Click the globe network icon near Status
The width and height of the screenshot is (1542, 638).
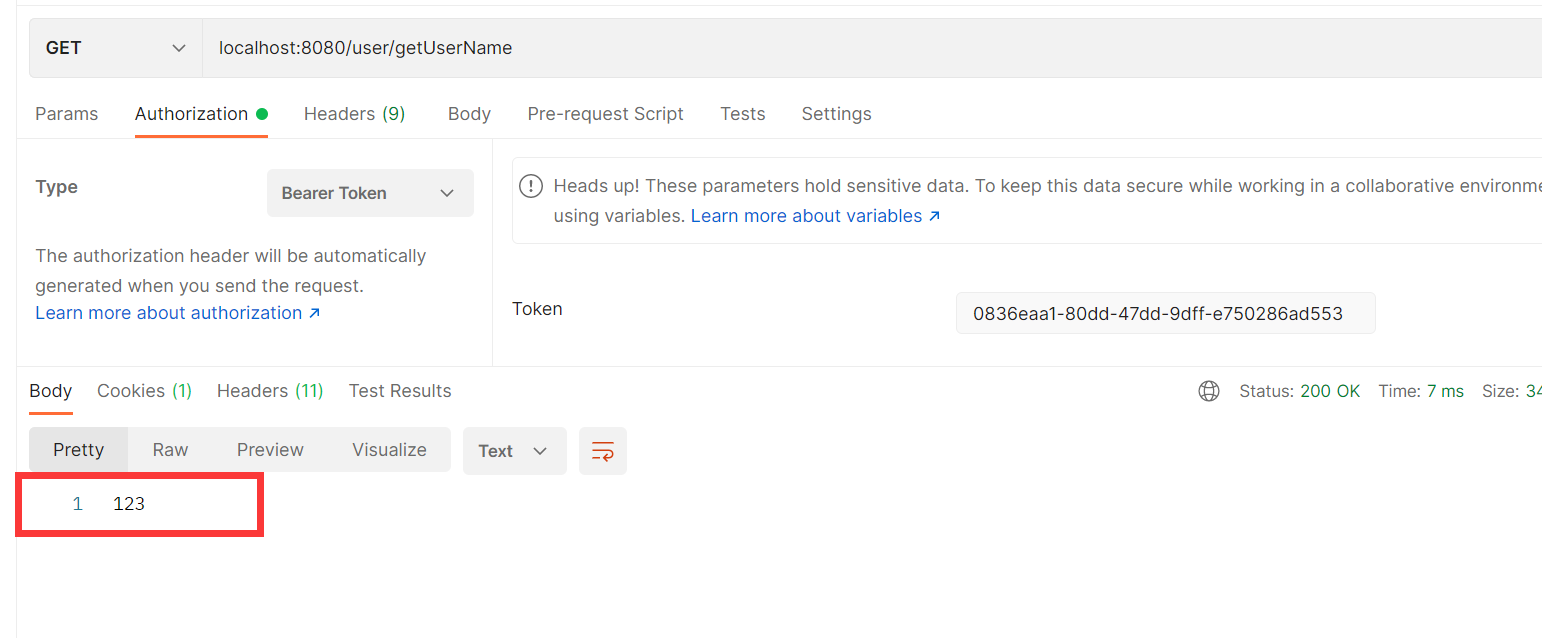[x=1209, y=391]
